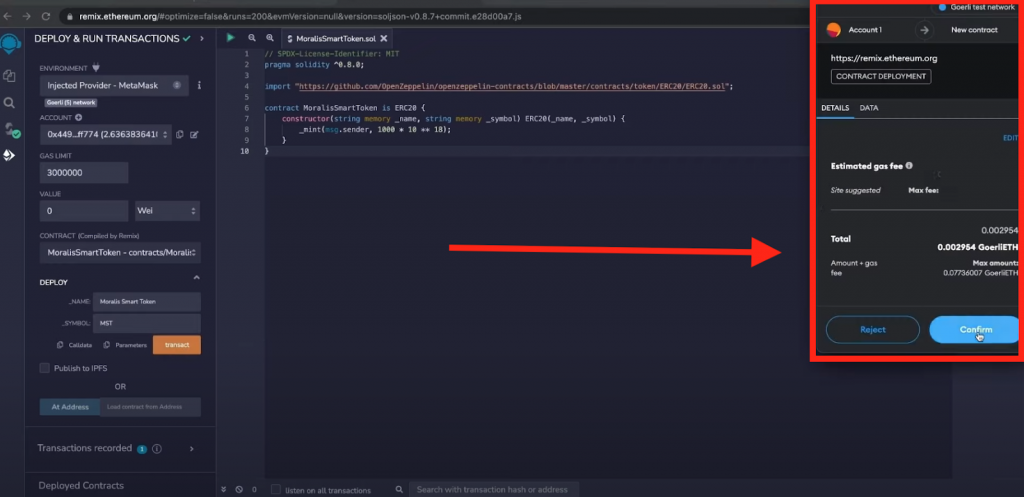The image size is (1024, 497).
Task: Close the MoralisSmartToken.sol tab
Action: 383,39
